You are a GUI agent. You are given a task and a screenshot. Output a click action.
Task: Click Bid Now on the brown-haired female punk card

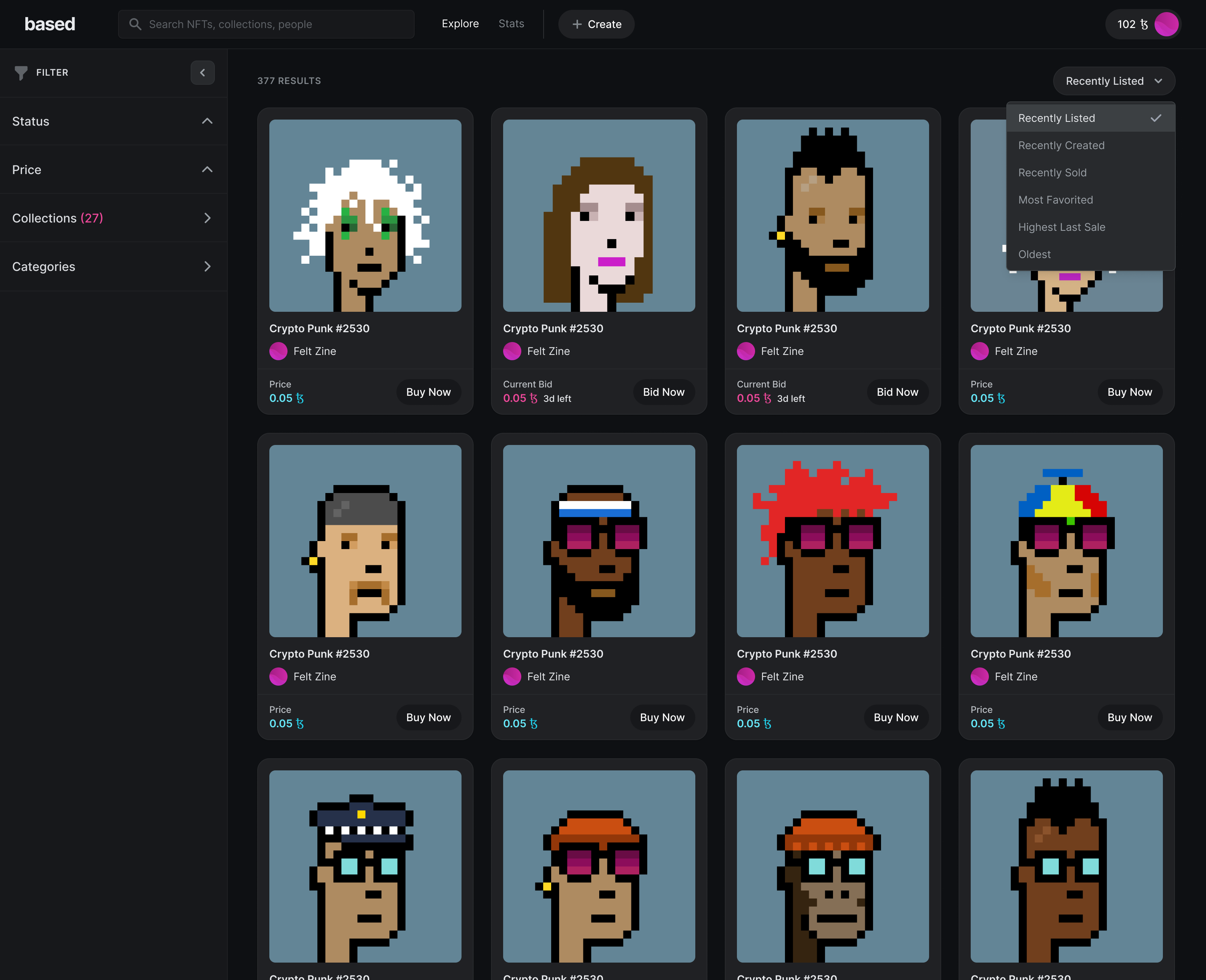(664, 392)
